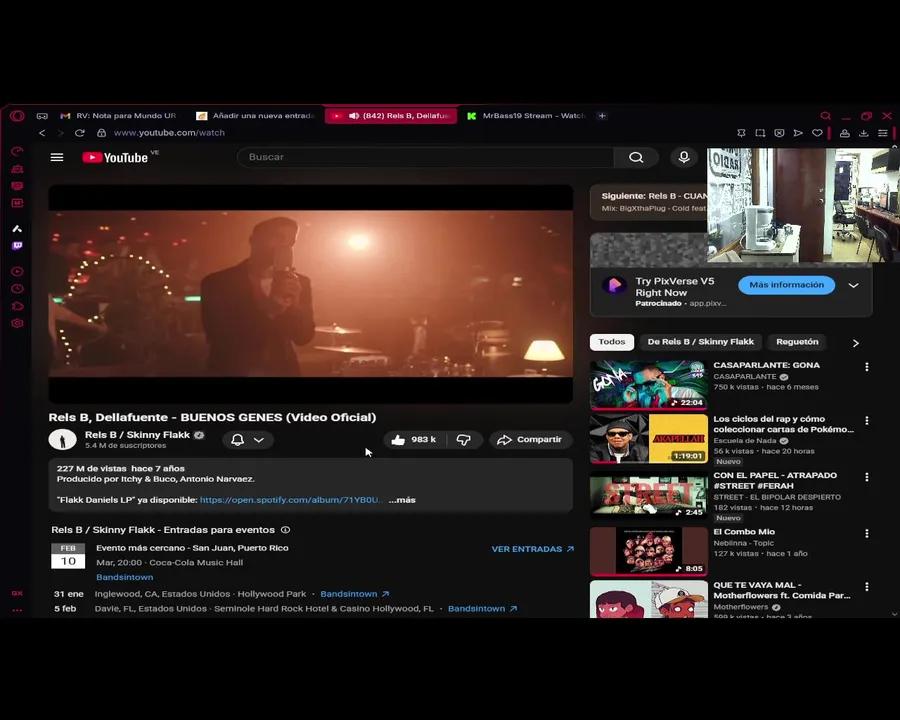This screenshot has height=720, width=900.
Task: Bookmark page with heart icon
Action: (x=817, y=133)
